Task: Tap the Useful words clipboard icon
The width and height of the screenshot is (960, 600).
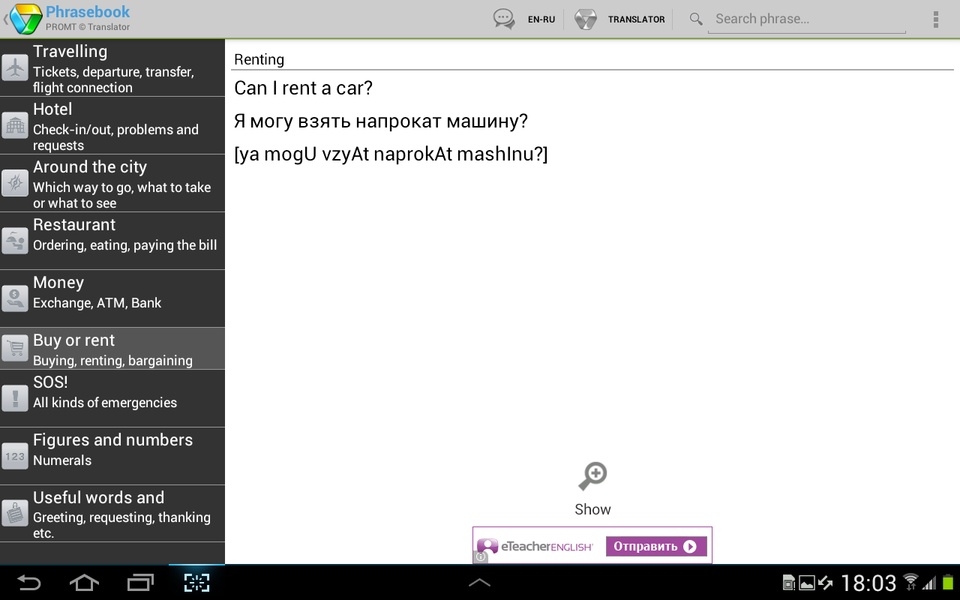Action: (15, 513)
